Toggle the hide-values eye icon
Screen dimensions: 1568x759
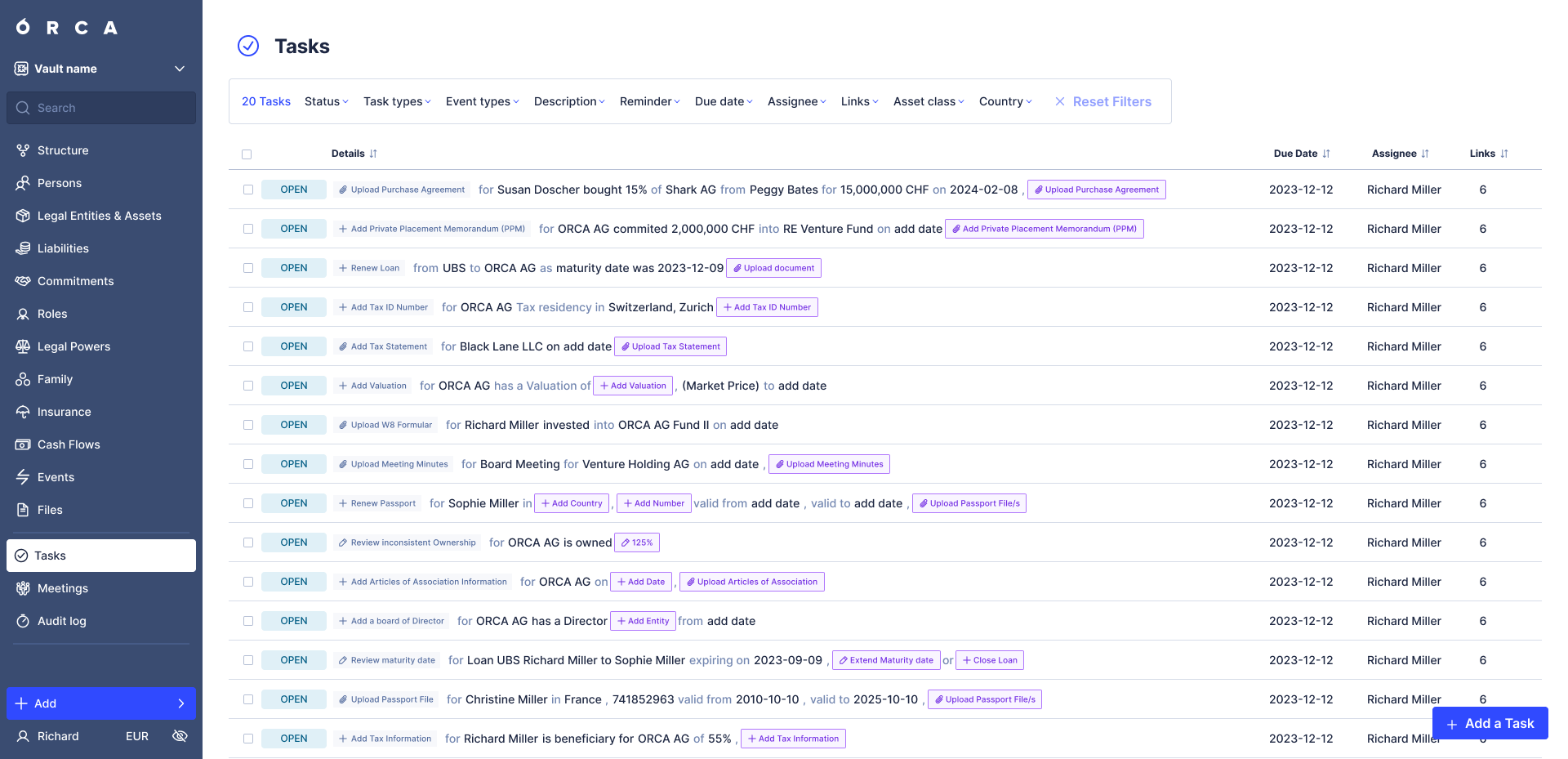180,736
